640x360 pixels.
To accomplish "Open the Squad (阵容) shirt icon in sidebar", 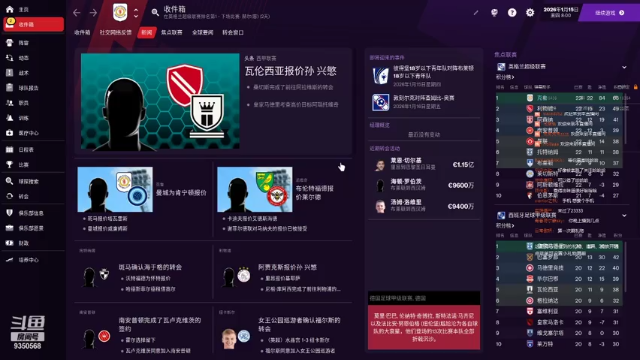I will tap(10, 42).
